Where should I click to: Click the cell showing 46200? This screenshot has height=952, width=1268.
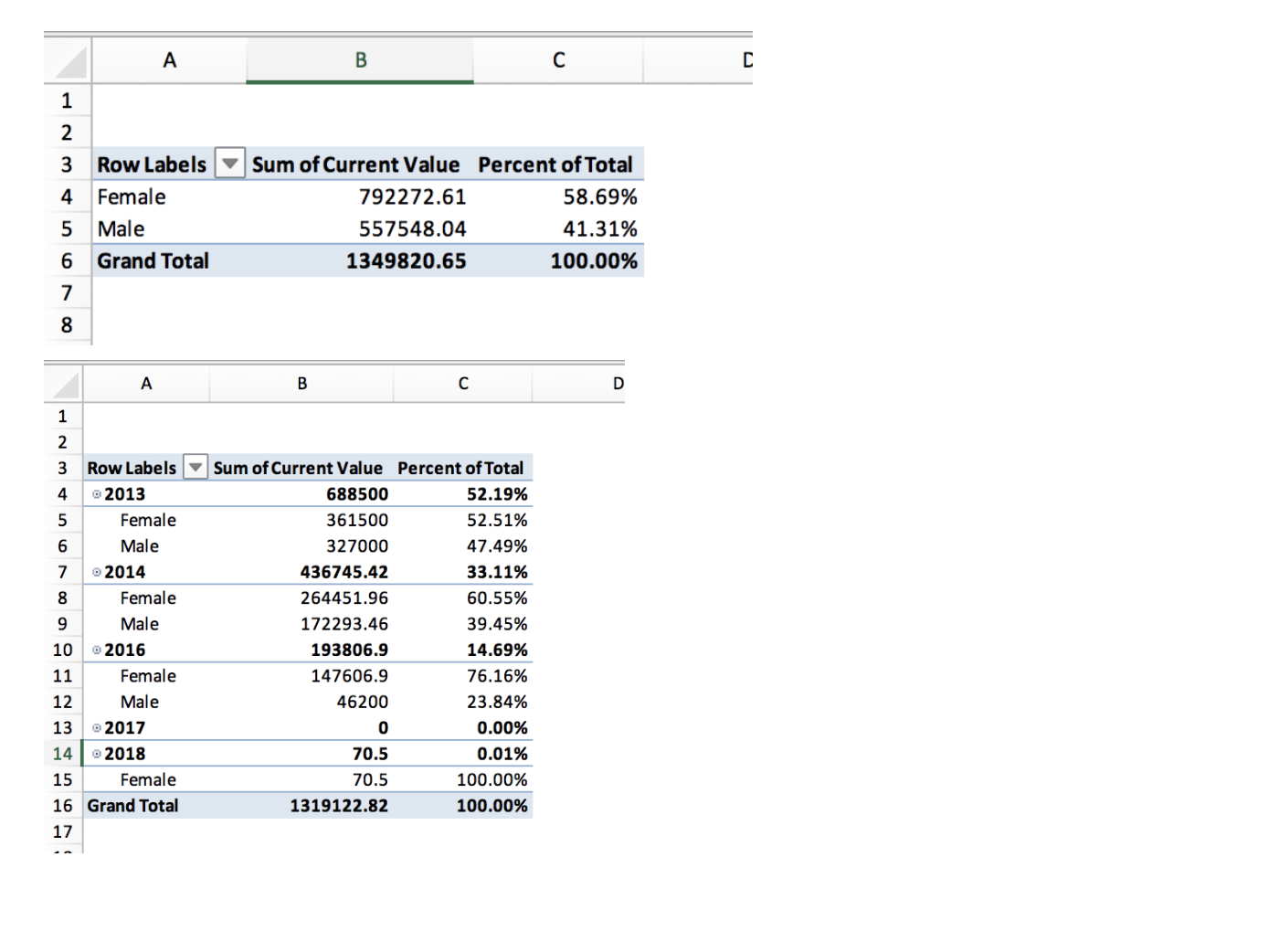click(301, 702)
